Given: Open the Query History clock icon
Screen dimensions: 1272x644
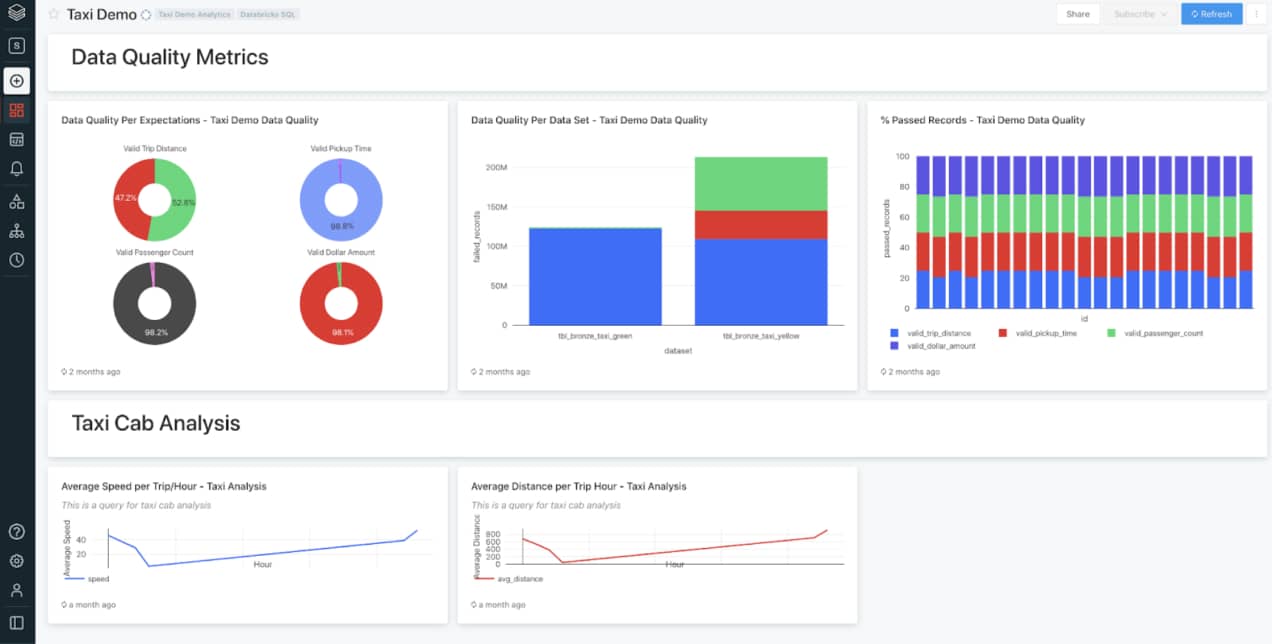Looking at the screenshot, I should pyautogui.click(x=16, y=260).
